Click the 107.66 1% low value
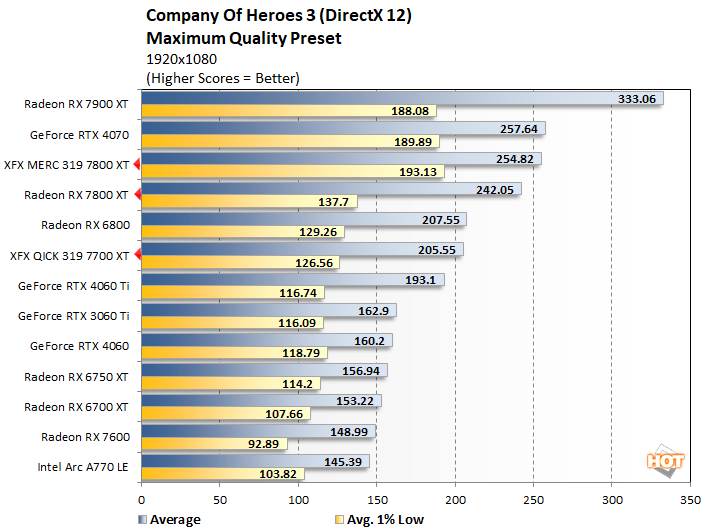Viewport: 708px width, 528px height. click(284, 414)
